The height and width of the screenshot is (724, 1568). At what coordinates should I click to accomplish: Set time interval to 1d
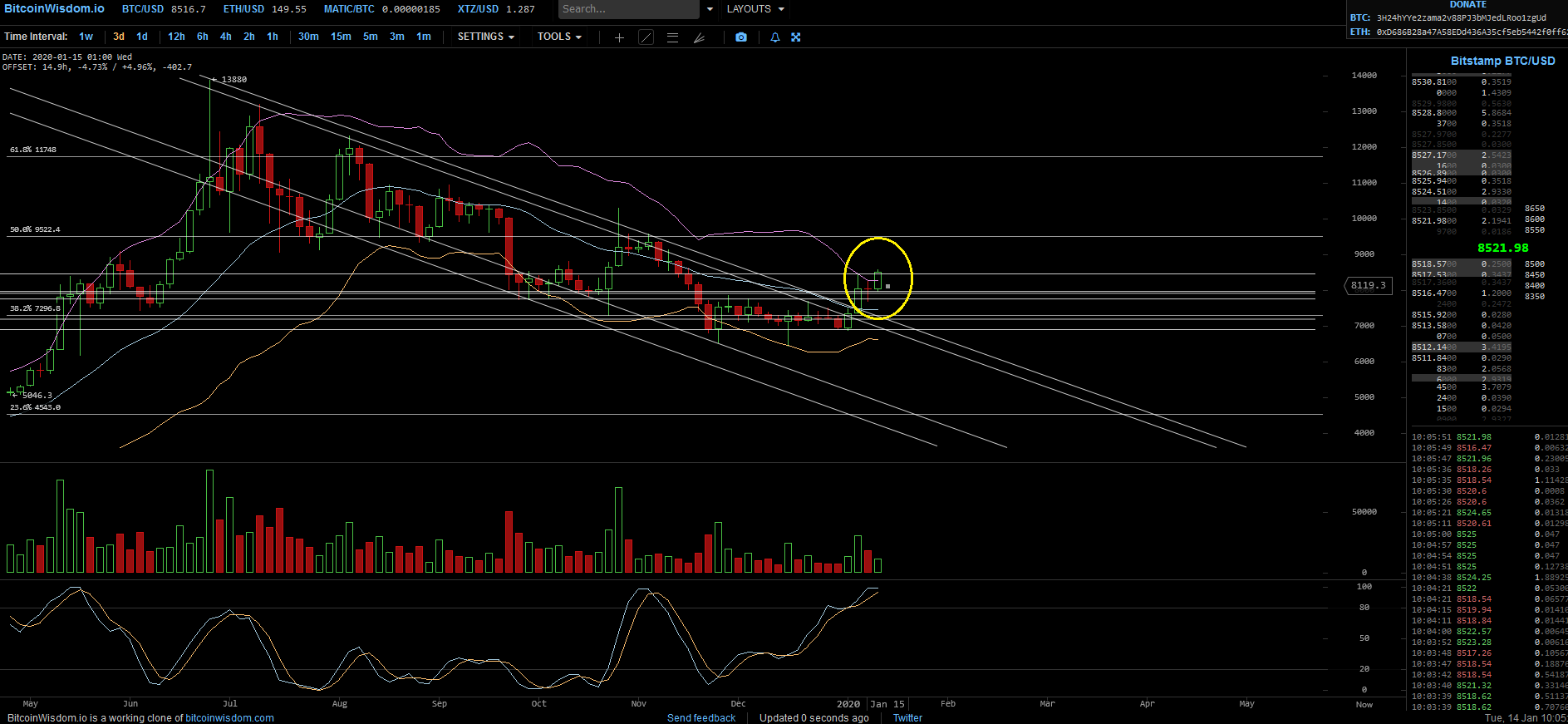click(x=142, y=37)
